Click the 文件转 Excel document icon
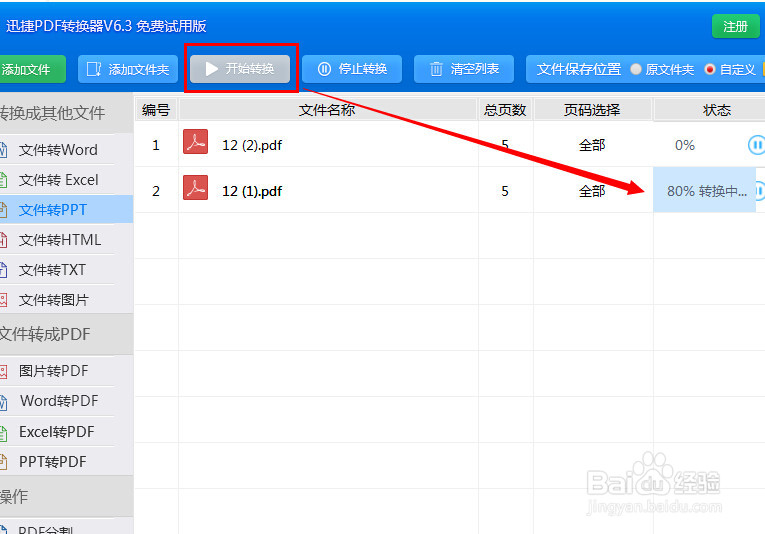The width and height of the screenshot is (765, 534). pos(3,180)
